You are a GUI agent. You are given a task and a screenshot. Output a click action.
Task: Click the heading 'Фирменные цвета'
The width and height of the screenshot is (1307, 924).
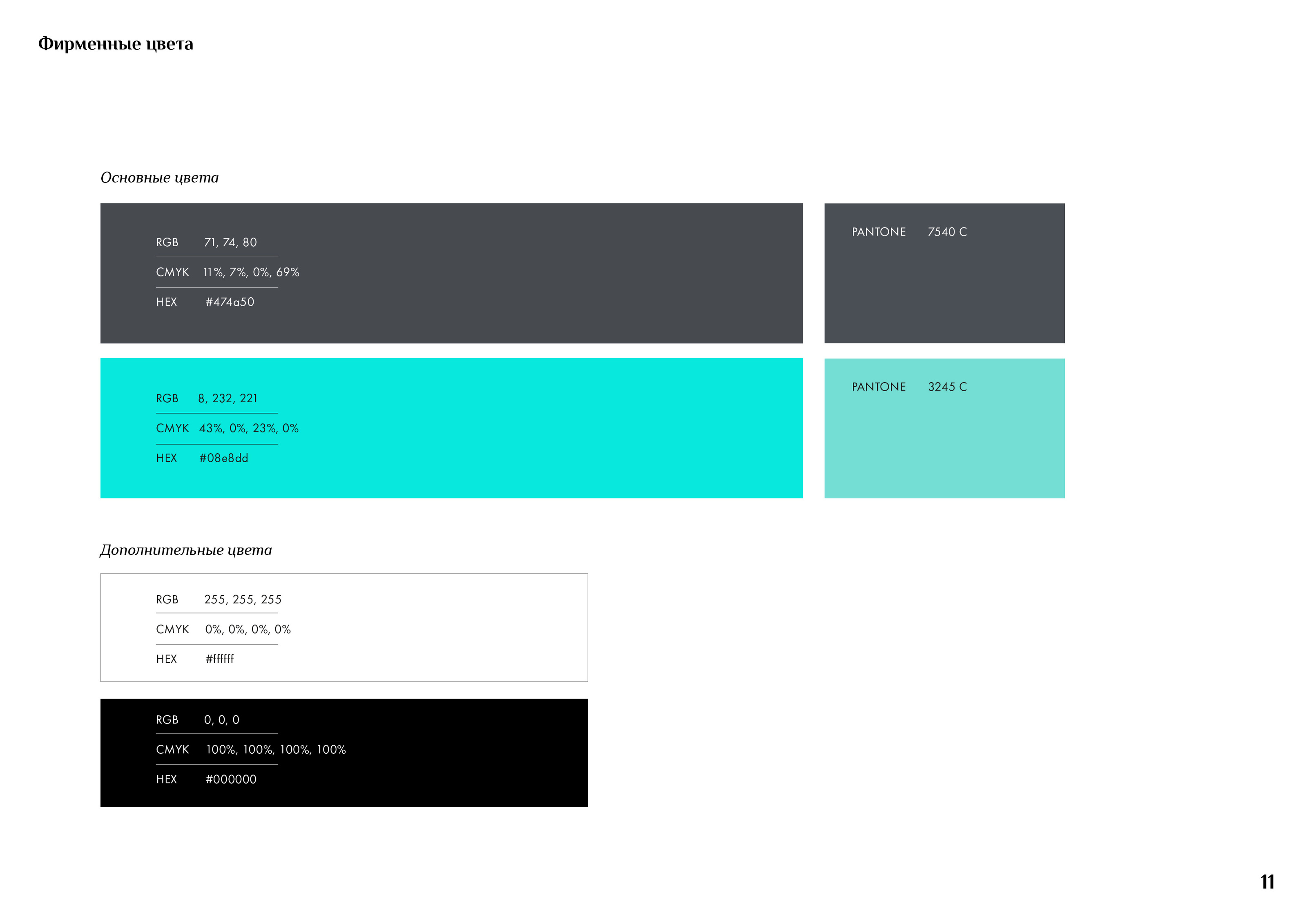(x=116, y=44)
